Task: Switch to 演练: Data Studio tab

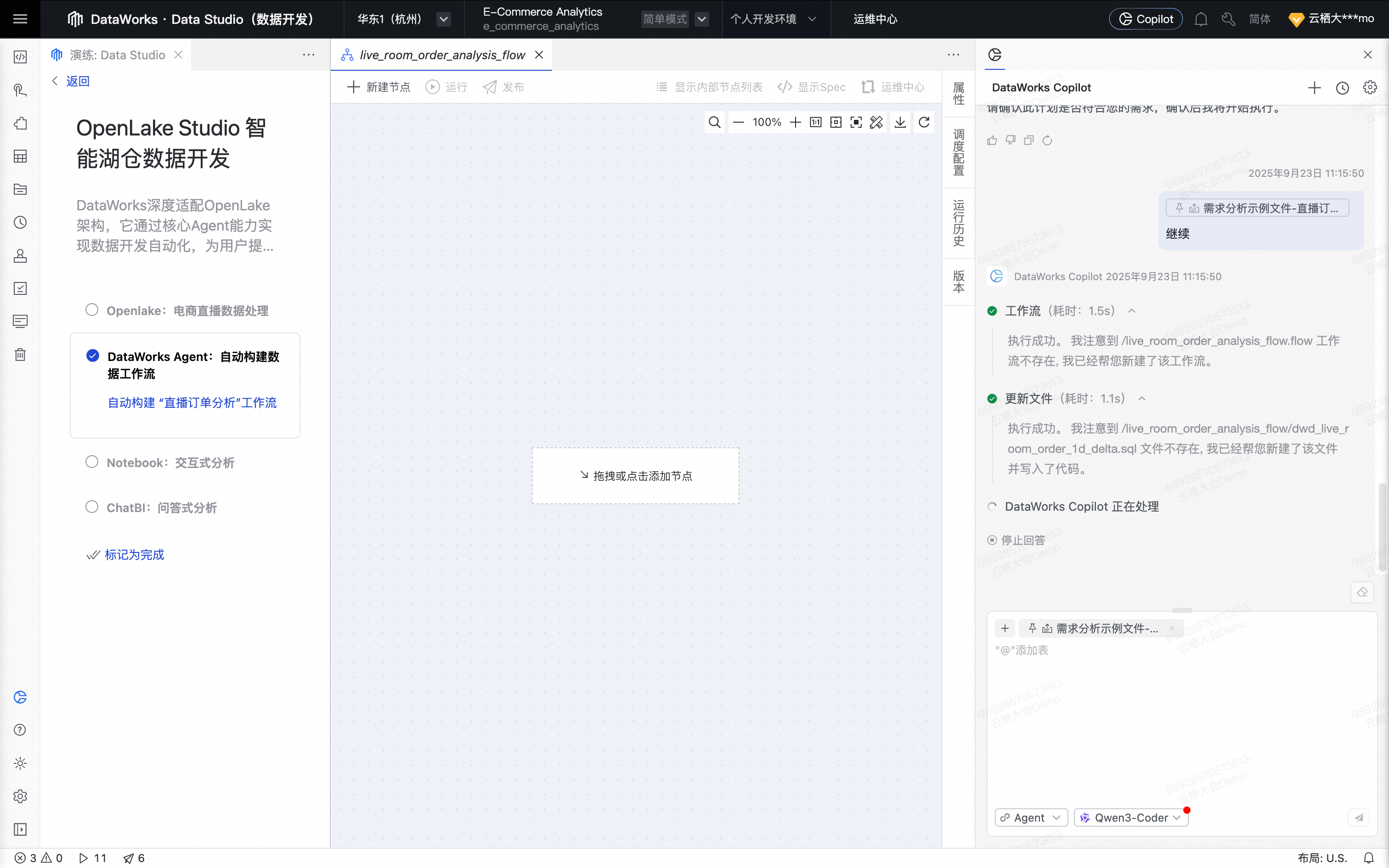Action: (x=117, y=55)
